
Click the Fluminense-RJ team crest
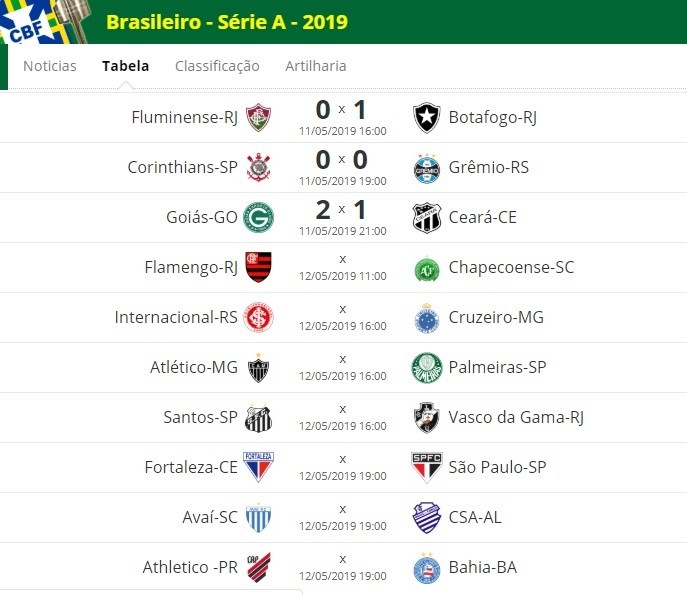(259, 117)
